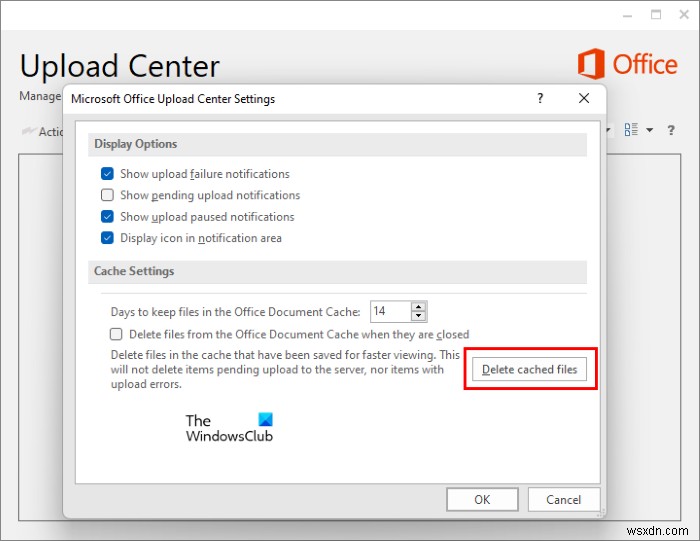Image resolution: width=700 pixels, height=541 pixels.
Task: Click the Delete cached files button
Action: point(529,369)
